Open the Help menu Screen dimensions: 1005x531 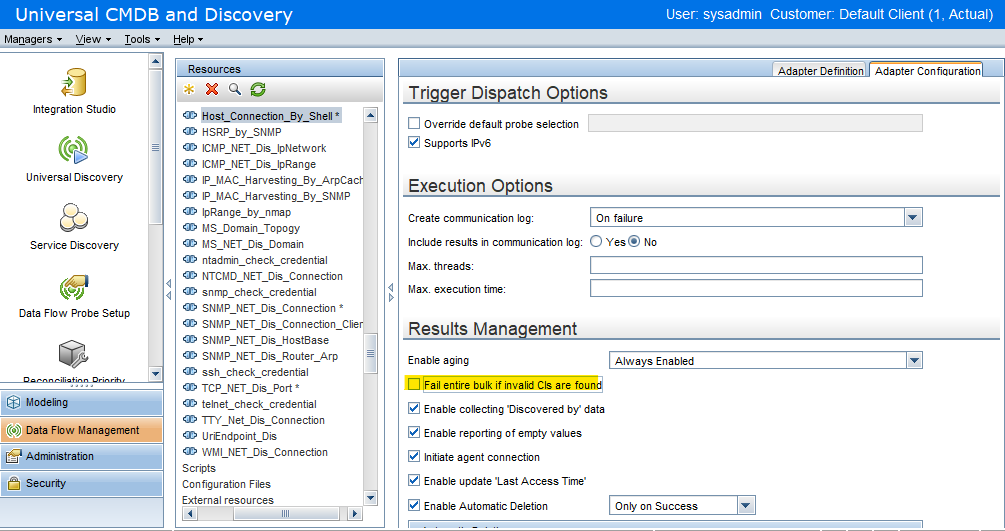coord(188,39)
